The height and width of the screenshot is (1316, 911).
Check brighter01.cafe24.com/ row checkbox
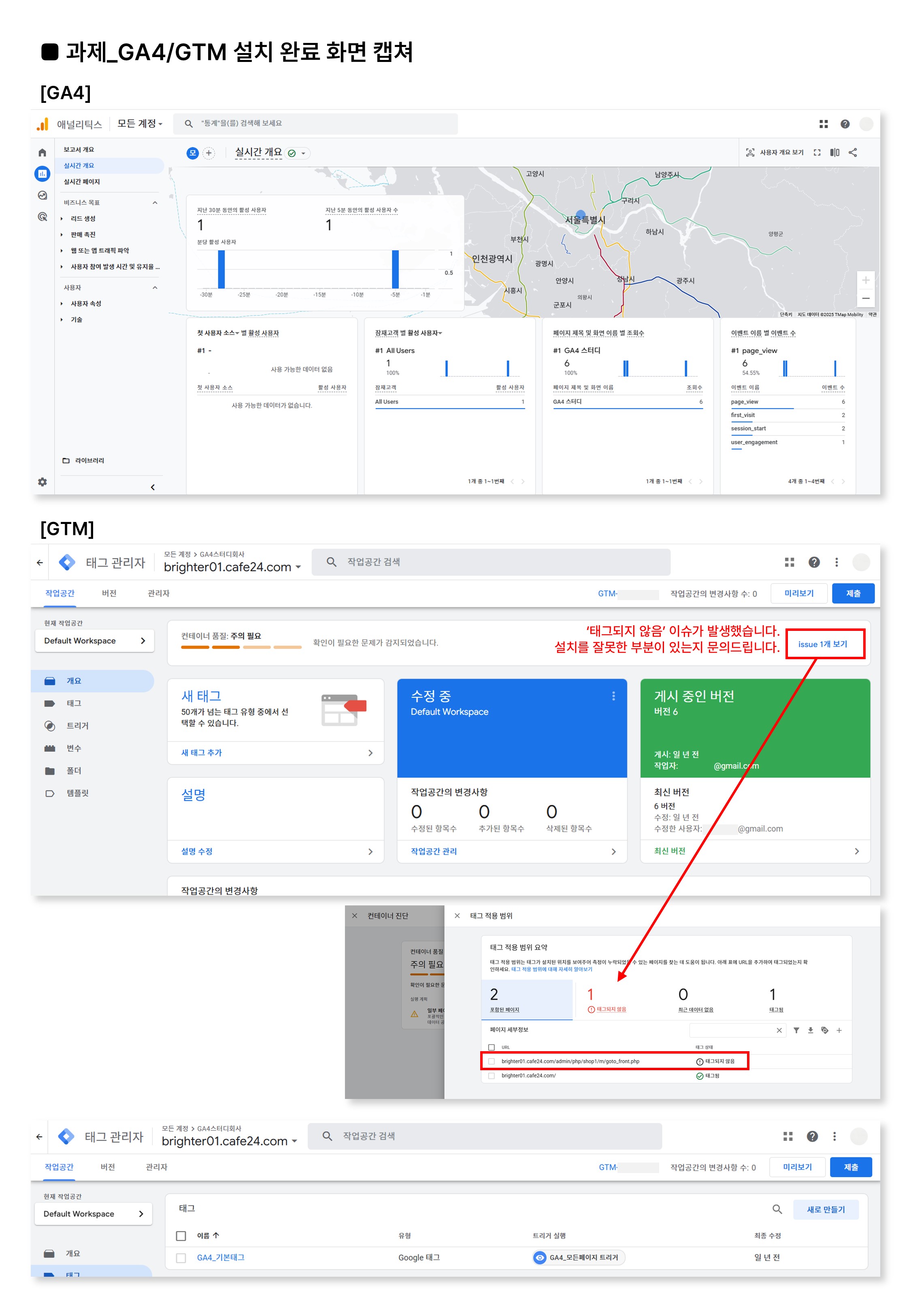(x=492, y=1076)
